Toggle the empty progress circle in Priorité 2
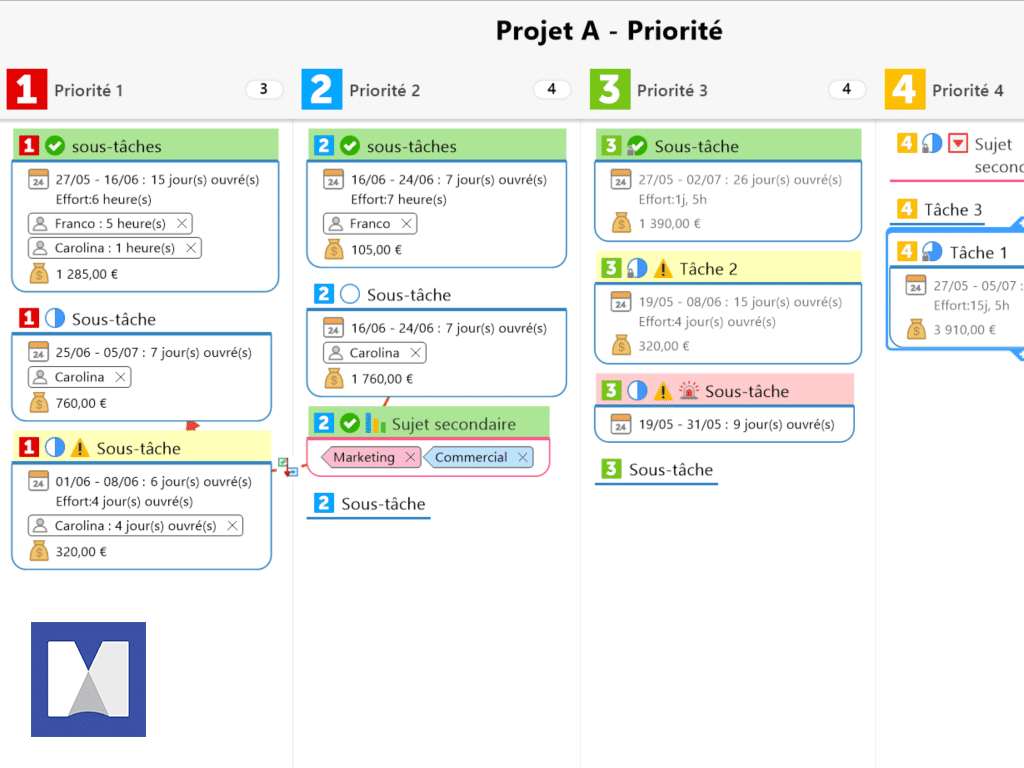1024x768 pixels. [x=350, y=295]
